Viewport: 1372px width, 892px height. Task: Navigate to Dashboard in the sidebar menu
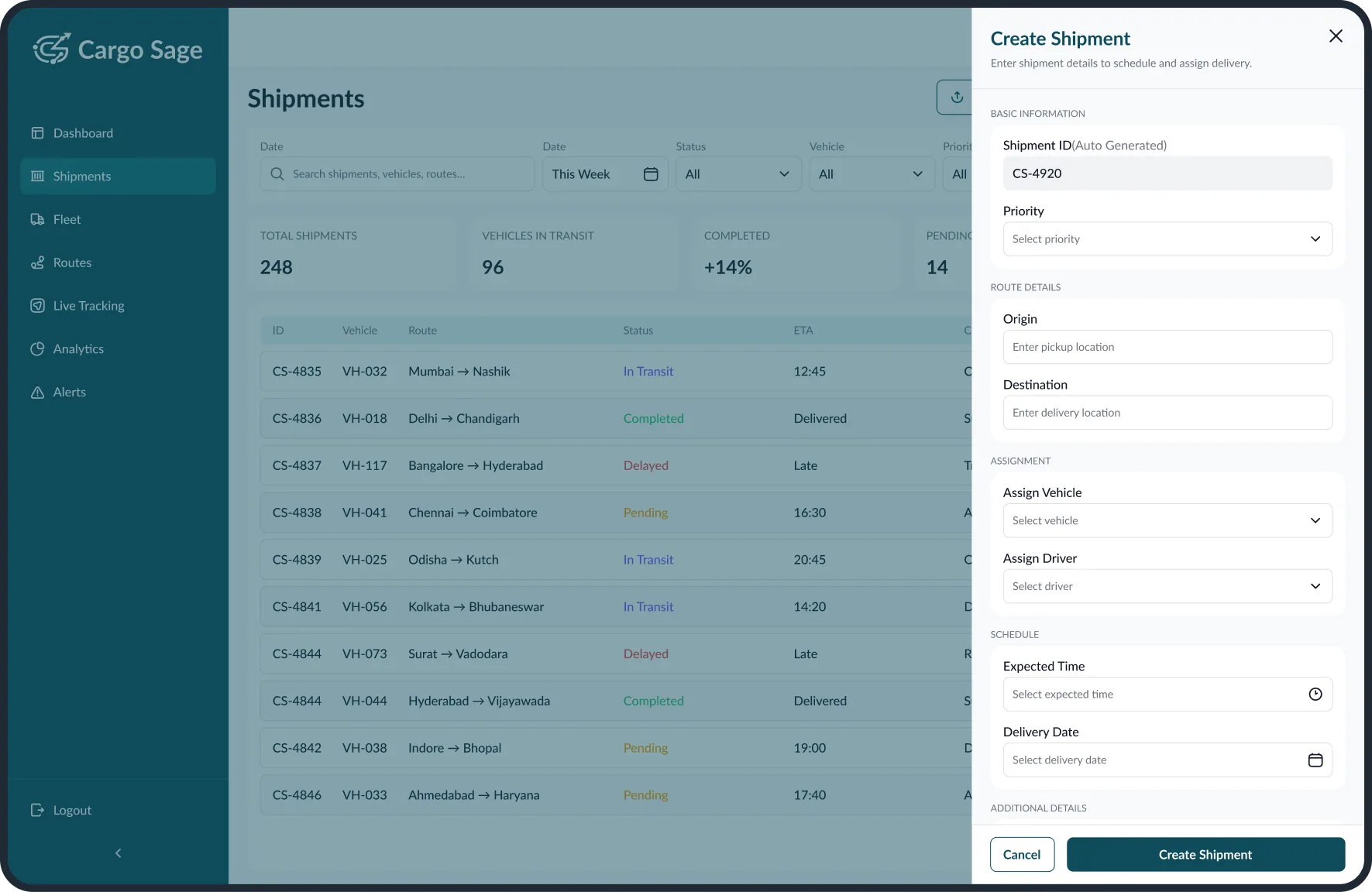[x=81, y=132]
